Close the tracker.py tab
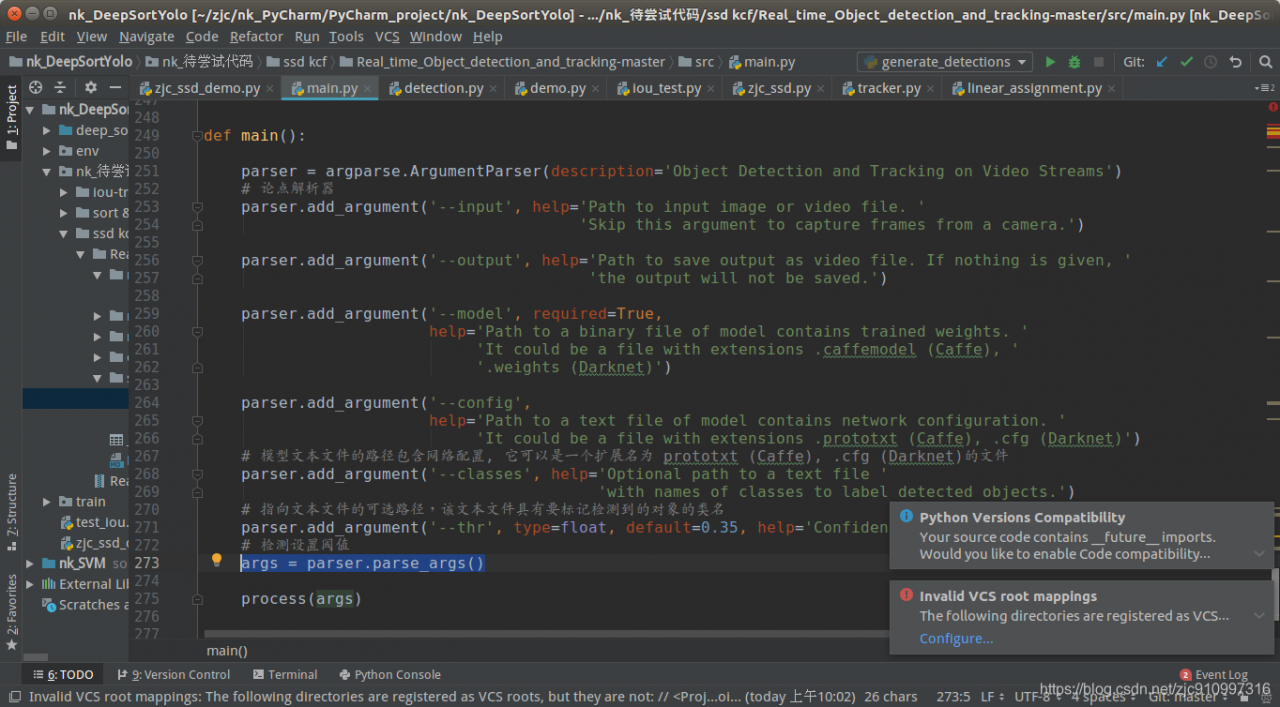 [932, 88]
